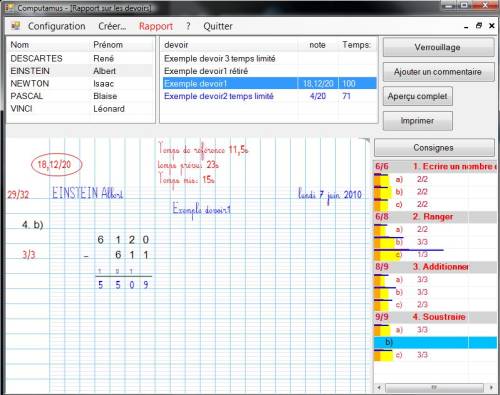Click the Consignes button
This screenshot has height=395, width=500.
[434, 147]
